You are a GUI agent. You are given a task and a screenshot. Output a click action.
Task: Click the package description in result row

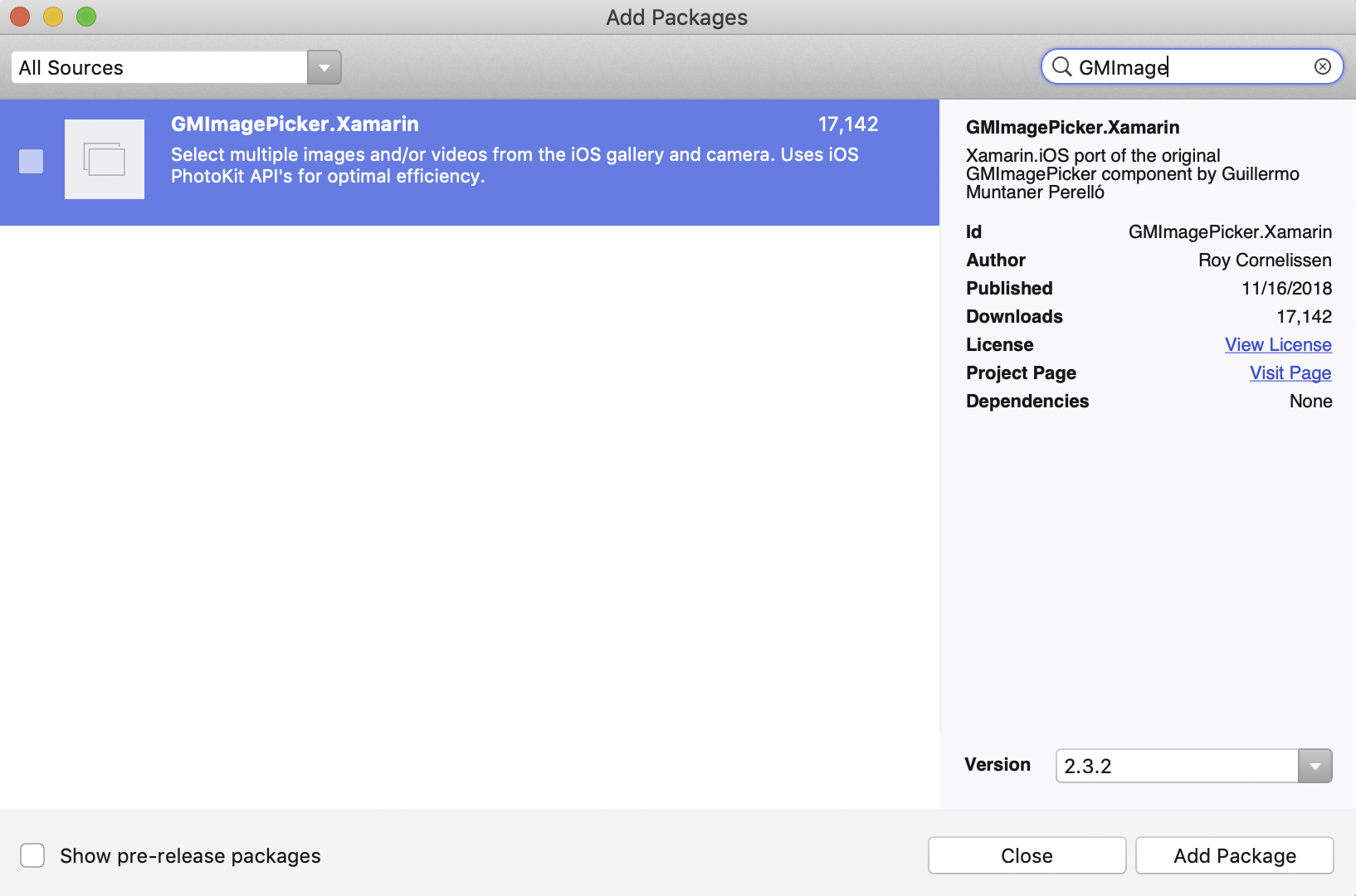(x=515, y=165)
